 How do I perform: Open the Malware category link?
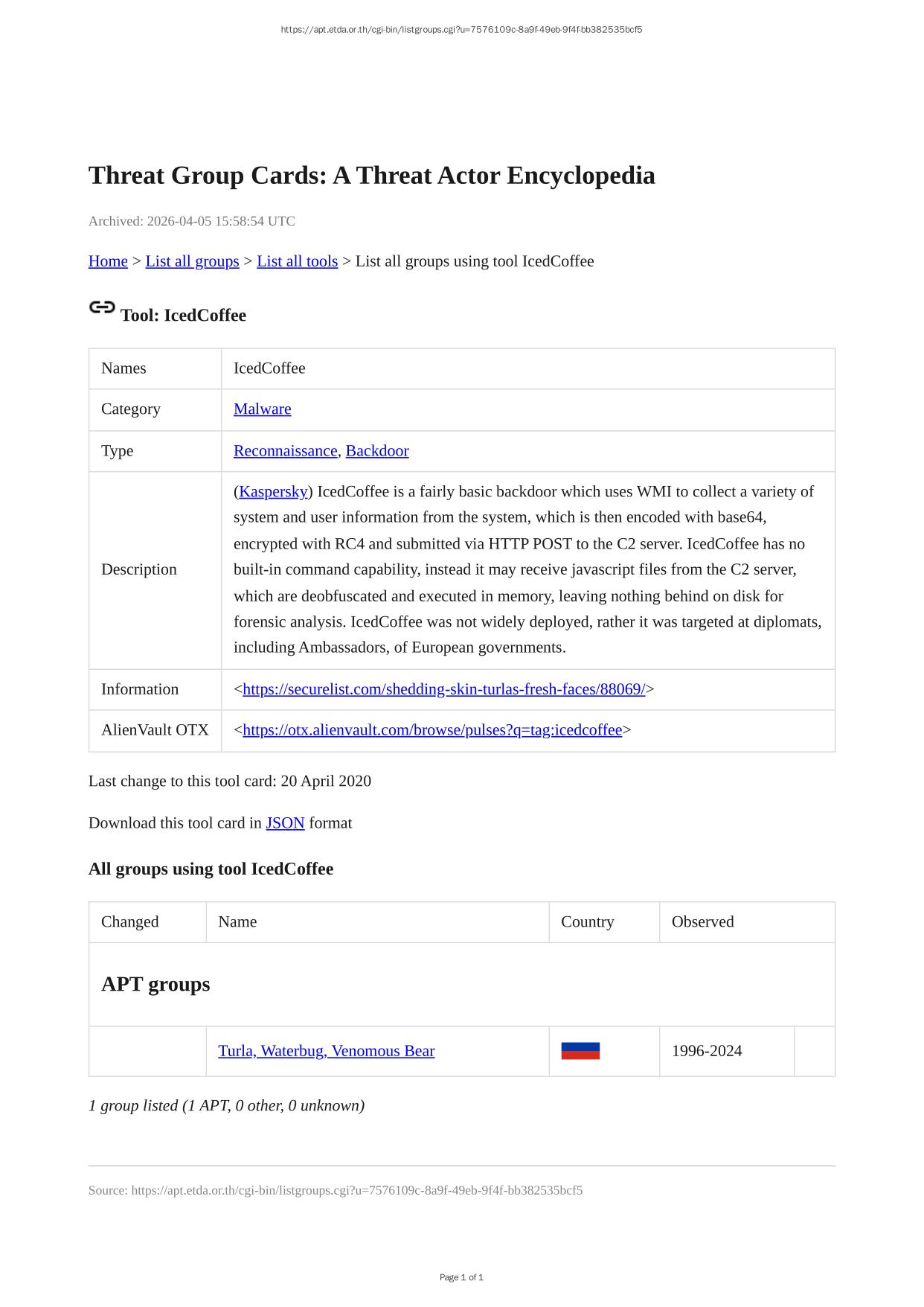click(x=262, y=409)
